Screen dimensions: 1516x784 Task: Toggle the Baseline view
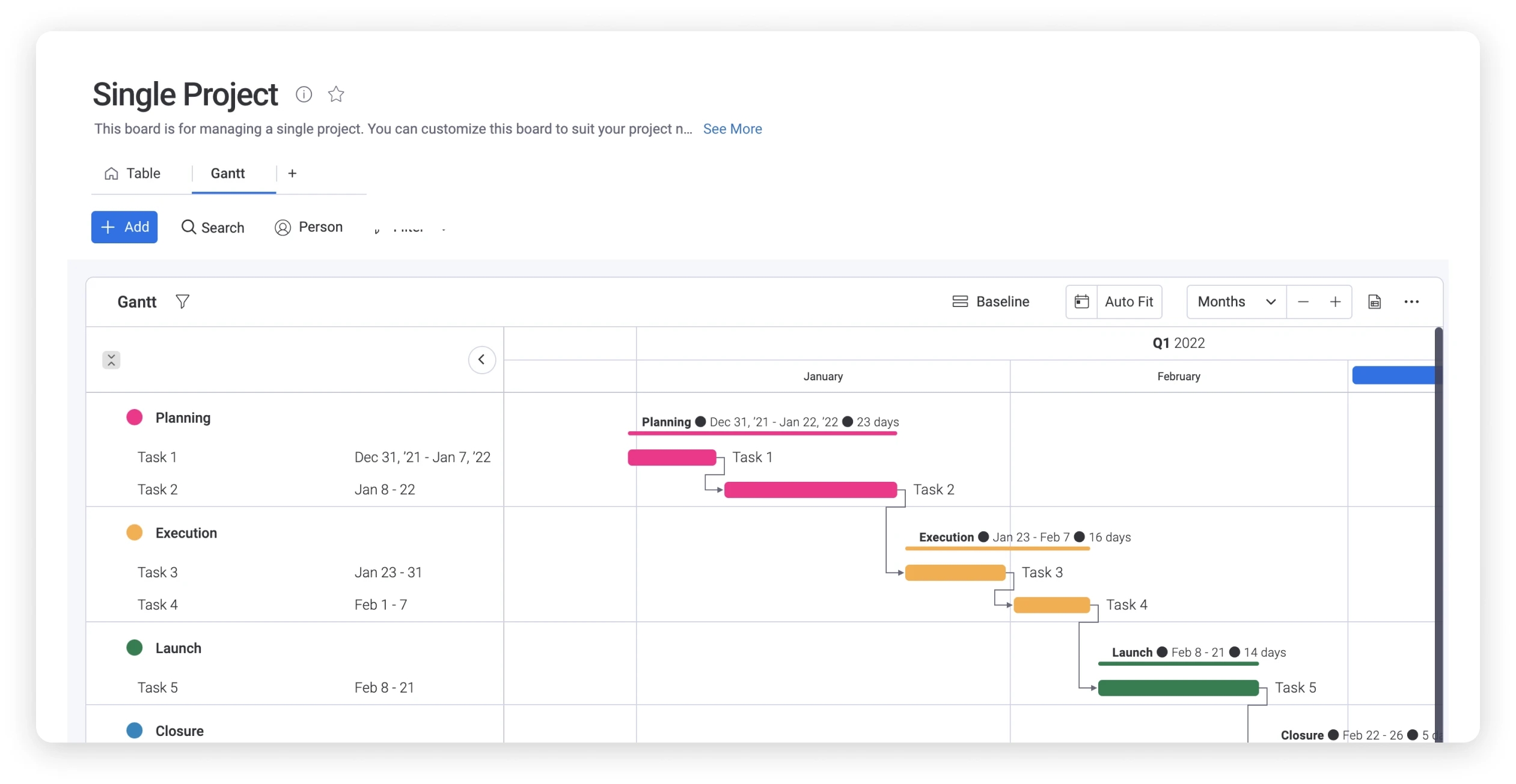(x=991, y=302)
